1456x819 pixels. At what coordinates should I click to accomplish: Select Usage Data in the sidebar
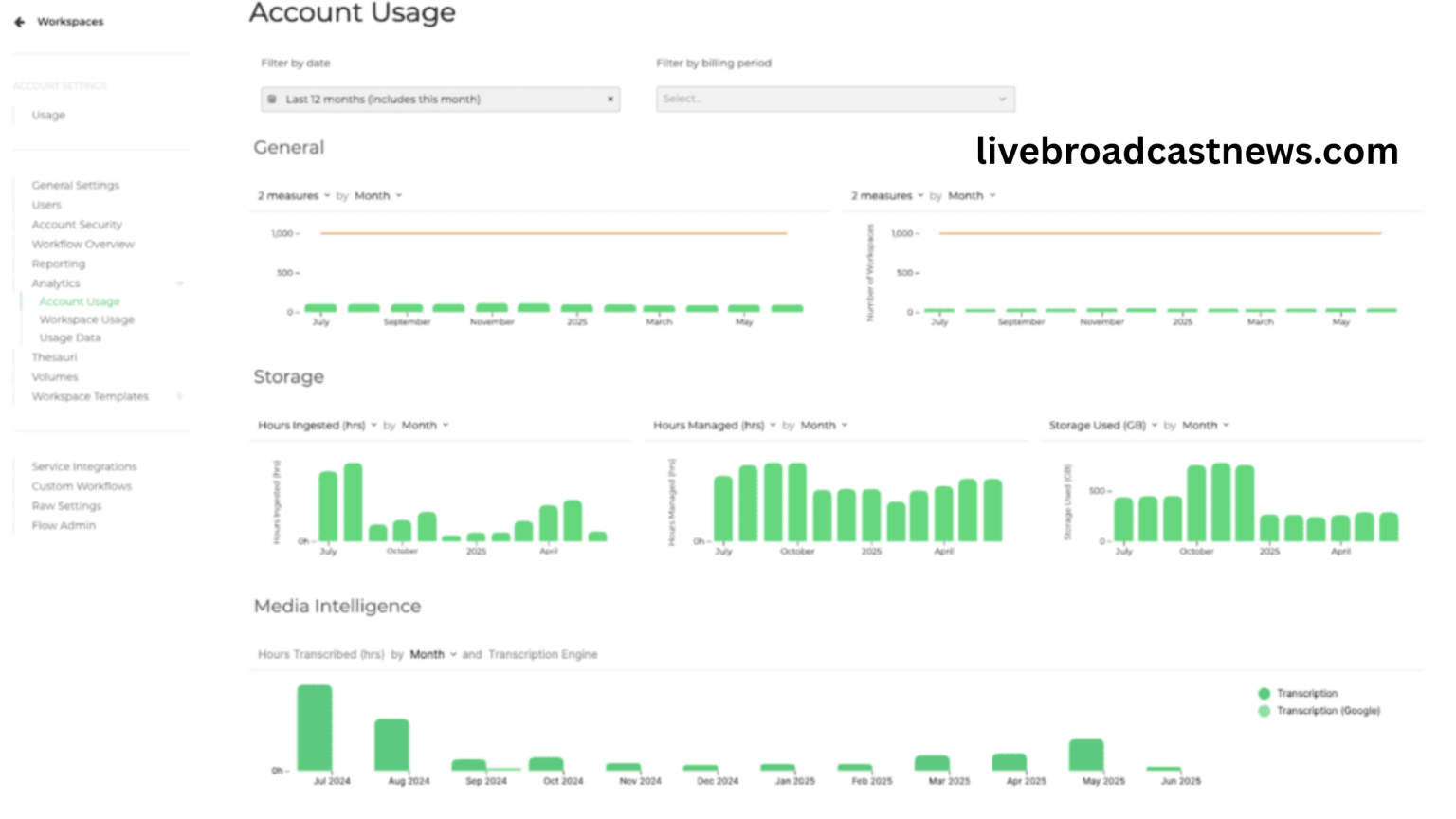click(70, 337)
